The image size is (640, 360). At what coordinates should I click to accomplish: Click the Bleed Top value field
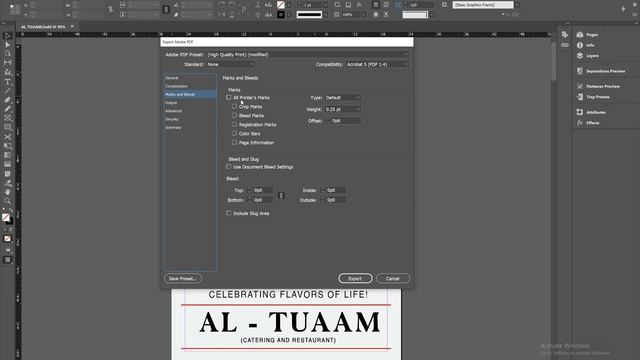(262, 190)
